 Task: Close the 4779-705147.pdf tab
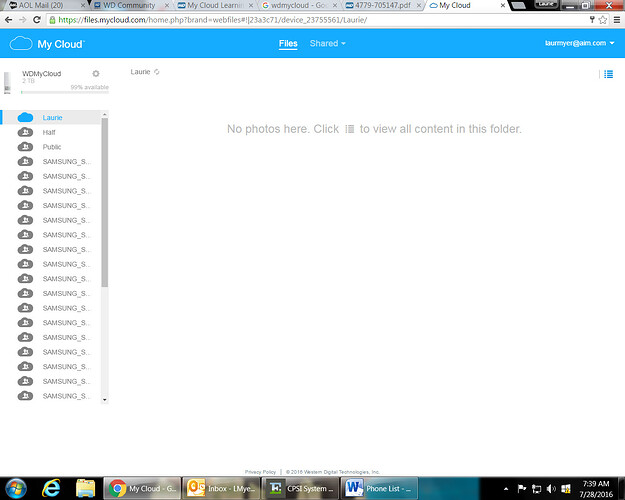419,6
